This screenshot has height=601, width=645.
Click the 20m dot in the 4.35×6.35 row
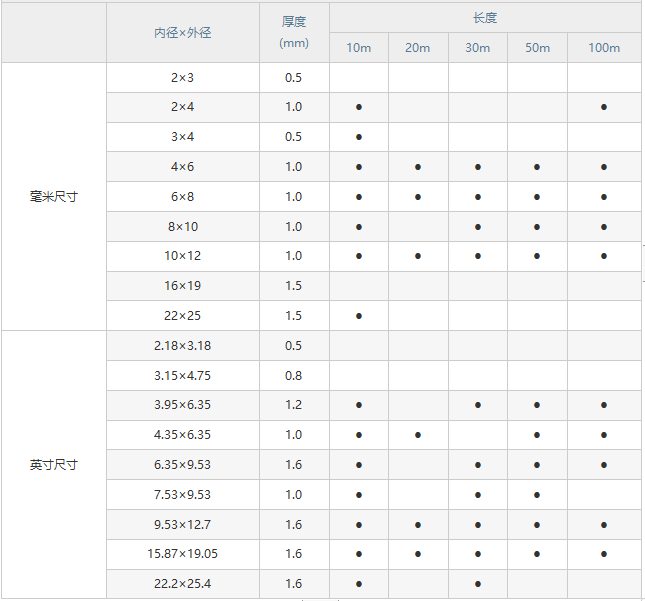click(x=418, y=435)
